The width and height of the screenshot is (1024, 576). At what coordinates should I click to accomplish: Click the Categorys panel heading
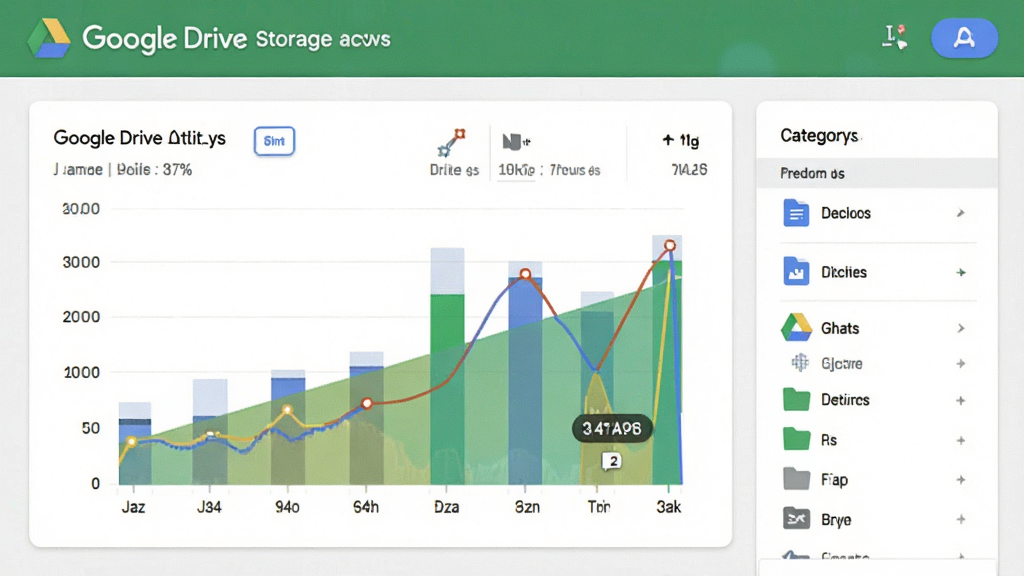[x=820, y=135]
